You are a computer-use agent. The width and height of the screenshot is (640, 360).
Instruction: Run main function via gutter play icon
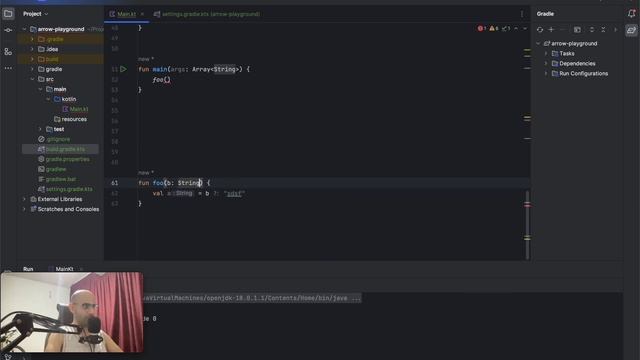[123, 69]
